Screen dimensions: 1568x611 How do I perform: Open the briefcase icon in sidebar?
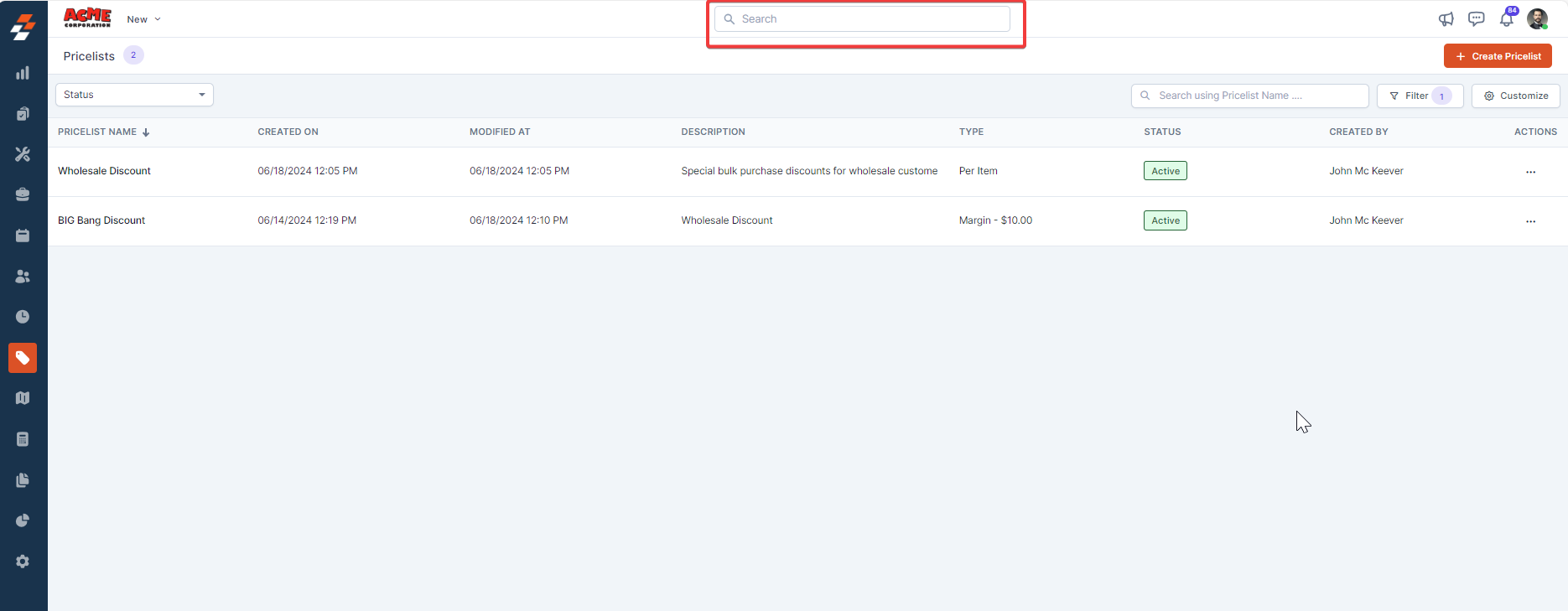23,194
